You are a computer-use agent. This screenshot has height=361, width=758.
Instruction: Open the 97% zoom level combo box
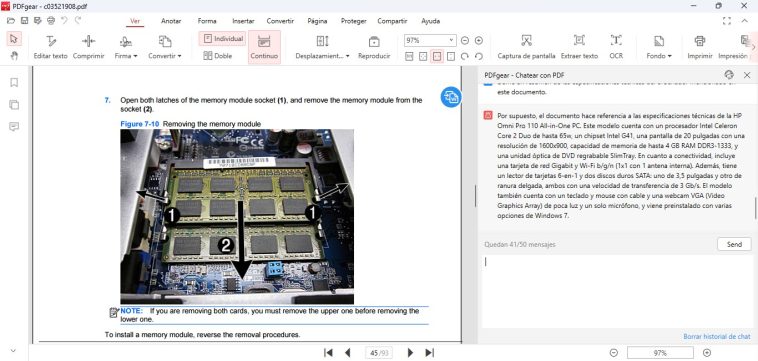(430, 41)
